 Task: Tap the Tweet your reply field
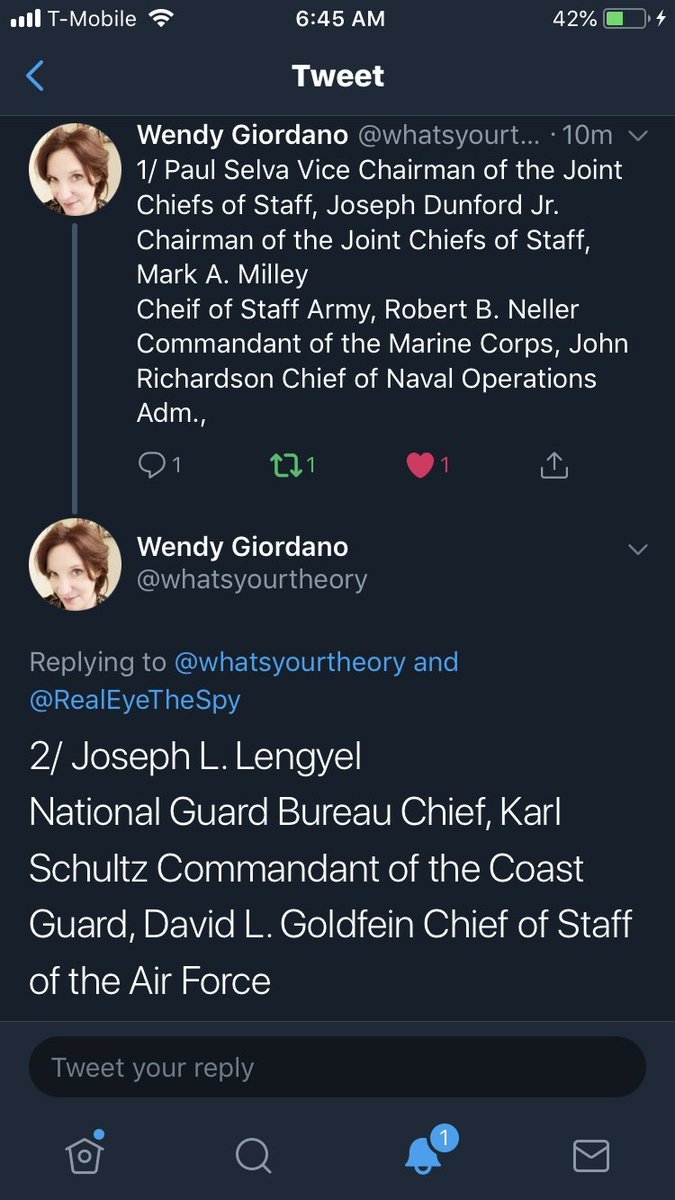[337, 1068]
